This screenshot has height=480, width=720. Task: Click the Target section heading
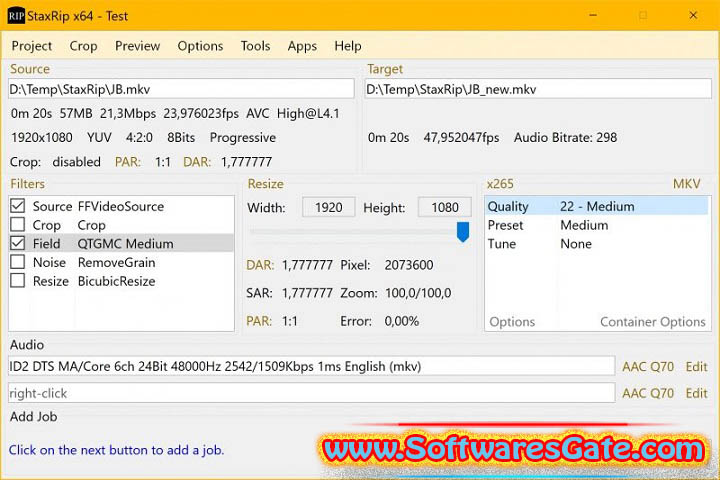point(385,69)
